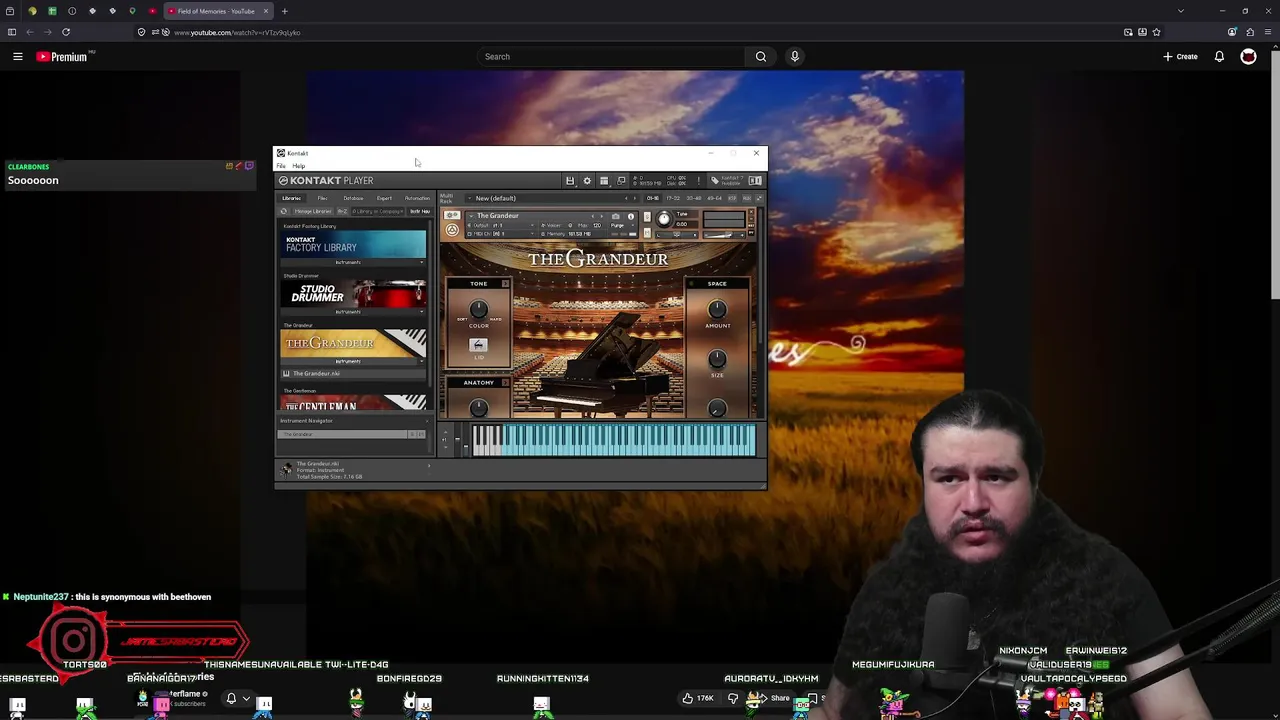1280x720 pixels.
Task: Click the exclamation panic icon in Kontakt
Action: pyautogui.click(x=698, y=181)
